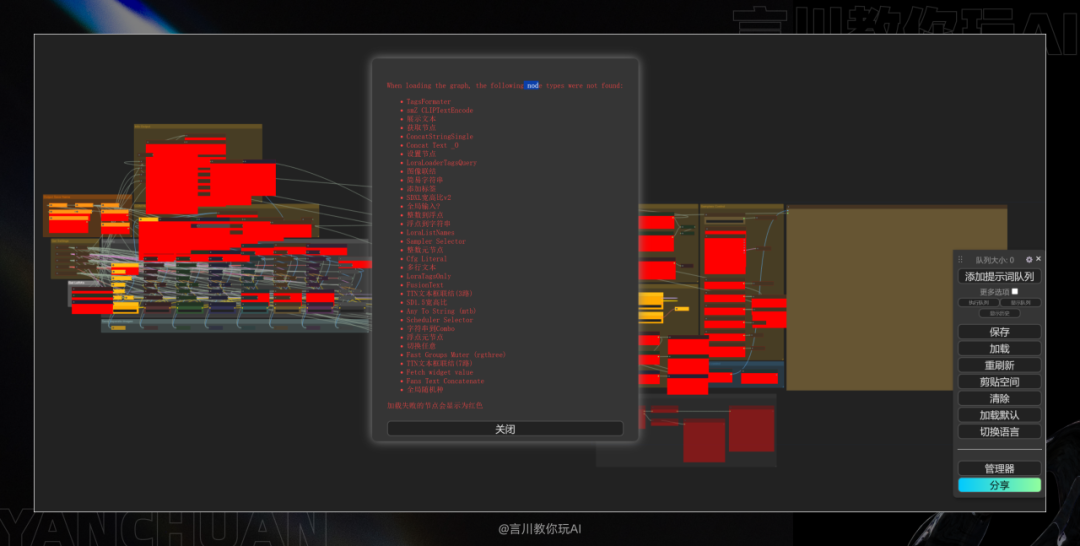Click the small 显示队列 button

point(1020,302)
